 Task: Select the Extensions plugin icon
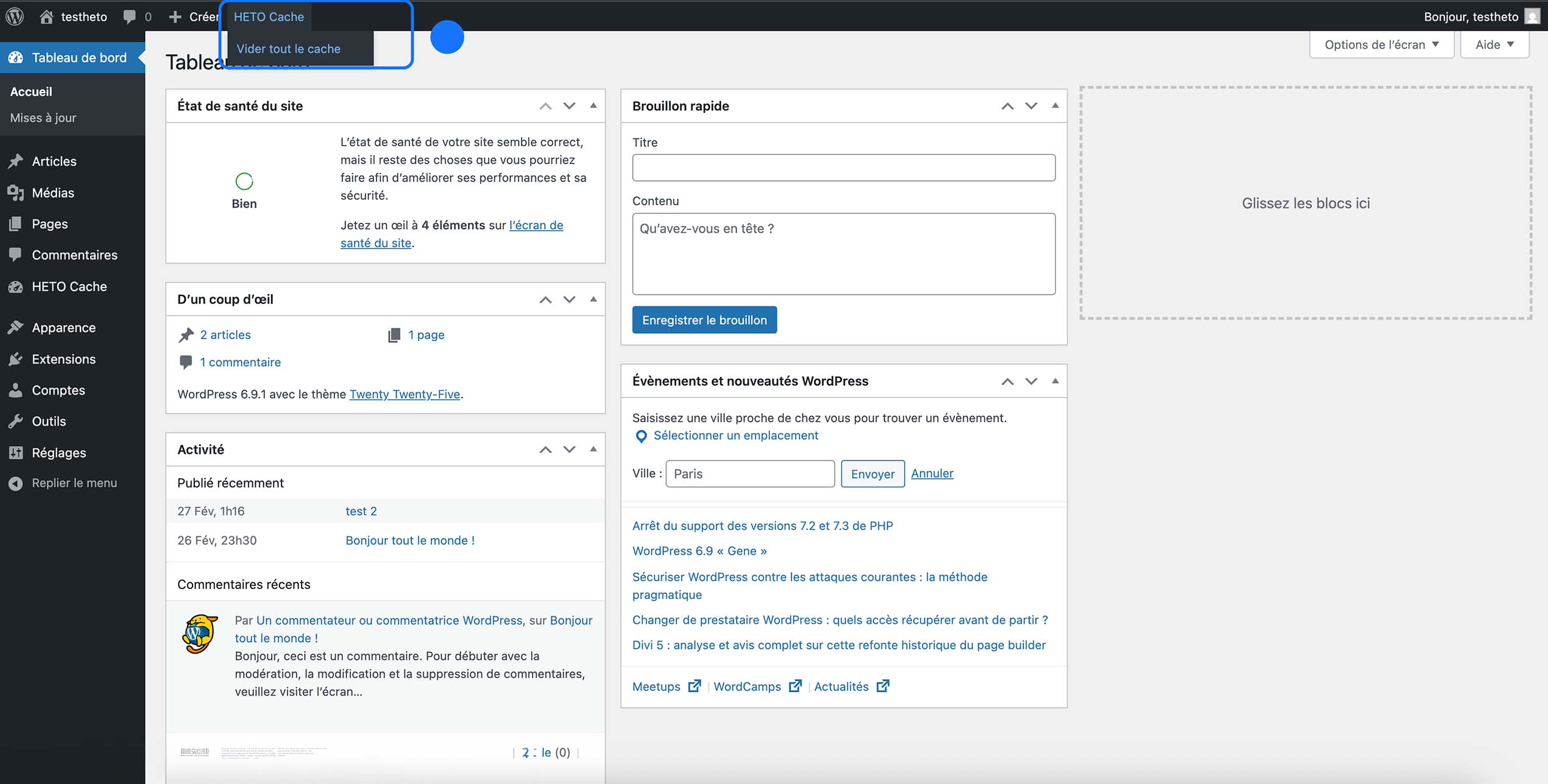(16, 359)
